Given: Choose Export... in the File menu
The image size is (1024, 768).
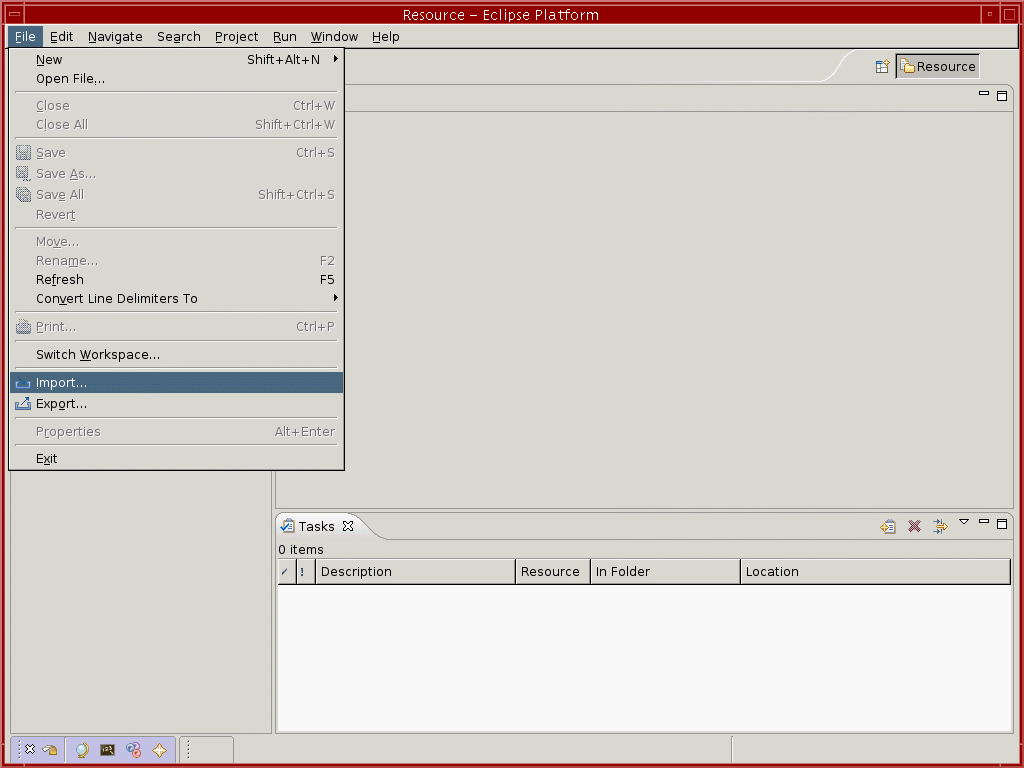Looking at the screenshot, I should click(x=62, y=404).
